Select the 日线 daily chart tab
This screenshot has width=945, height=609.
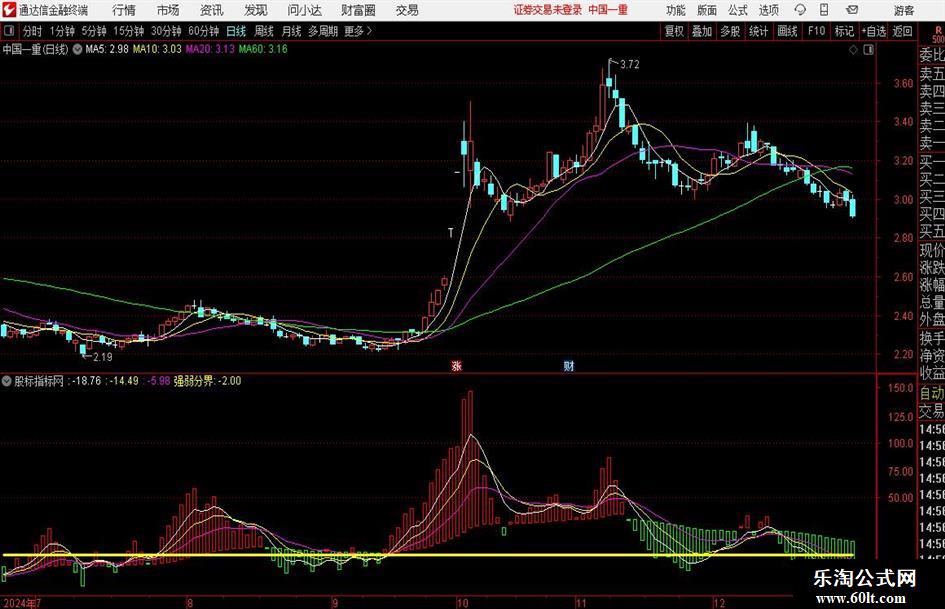coord(236,31)
